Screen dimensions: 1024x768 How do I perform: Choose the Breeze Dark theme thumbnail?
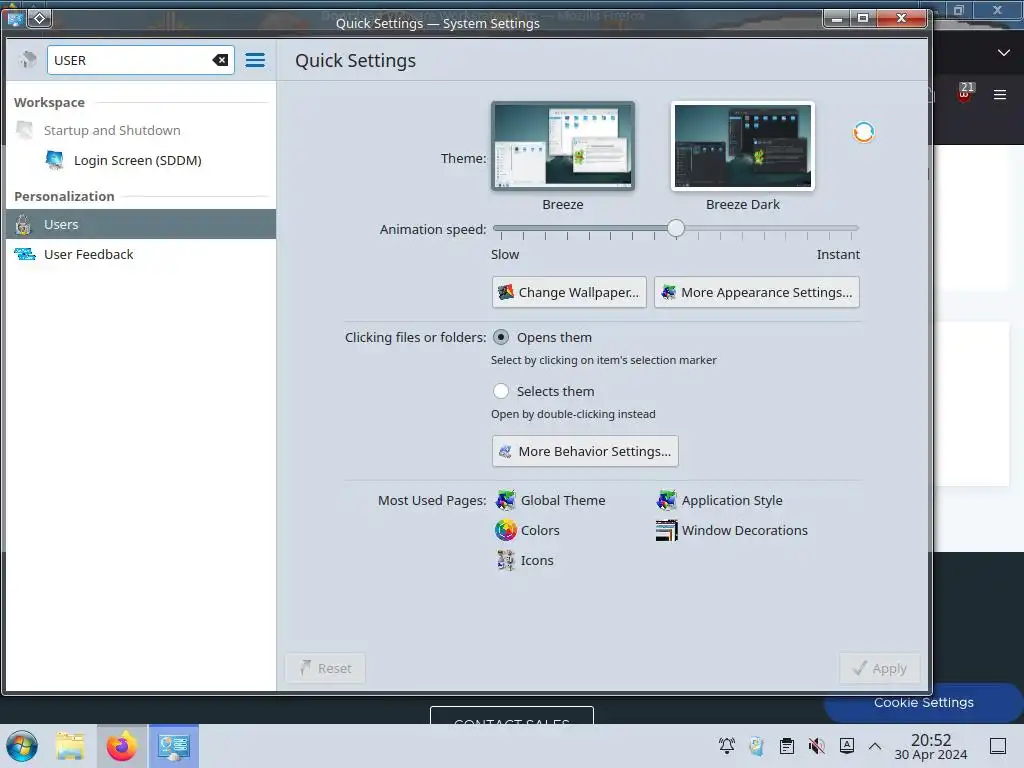(x=743, y=146)
